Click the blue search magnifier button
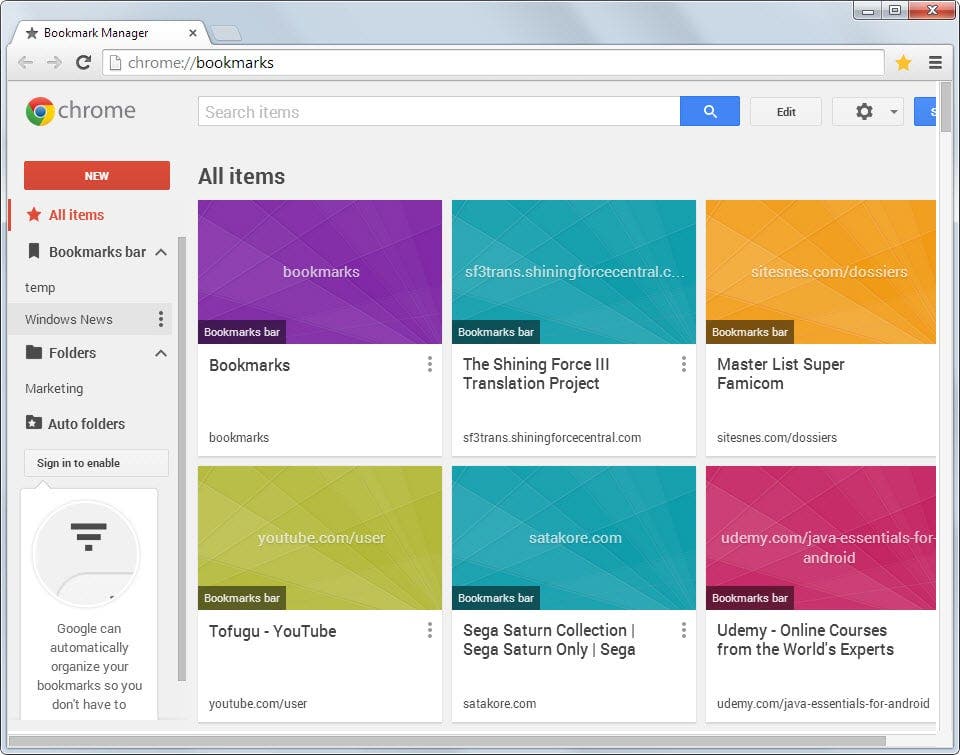The image size is (960, 755). pyautogui.click(x=710, y=111)
